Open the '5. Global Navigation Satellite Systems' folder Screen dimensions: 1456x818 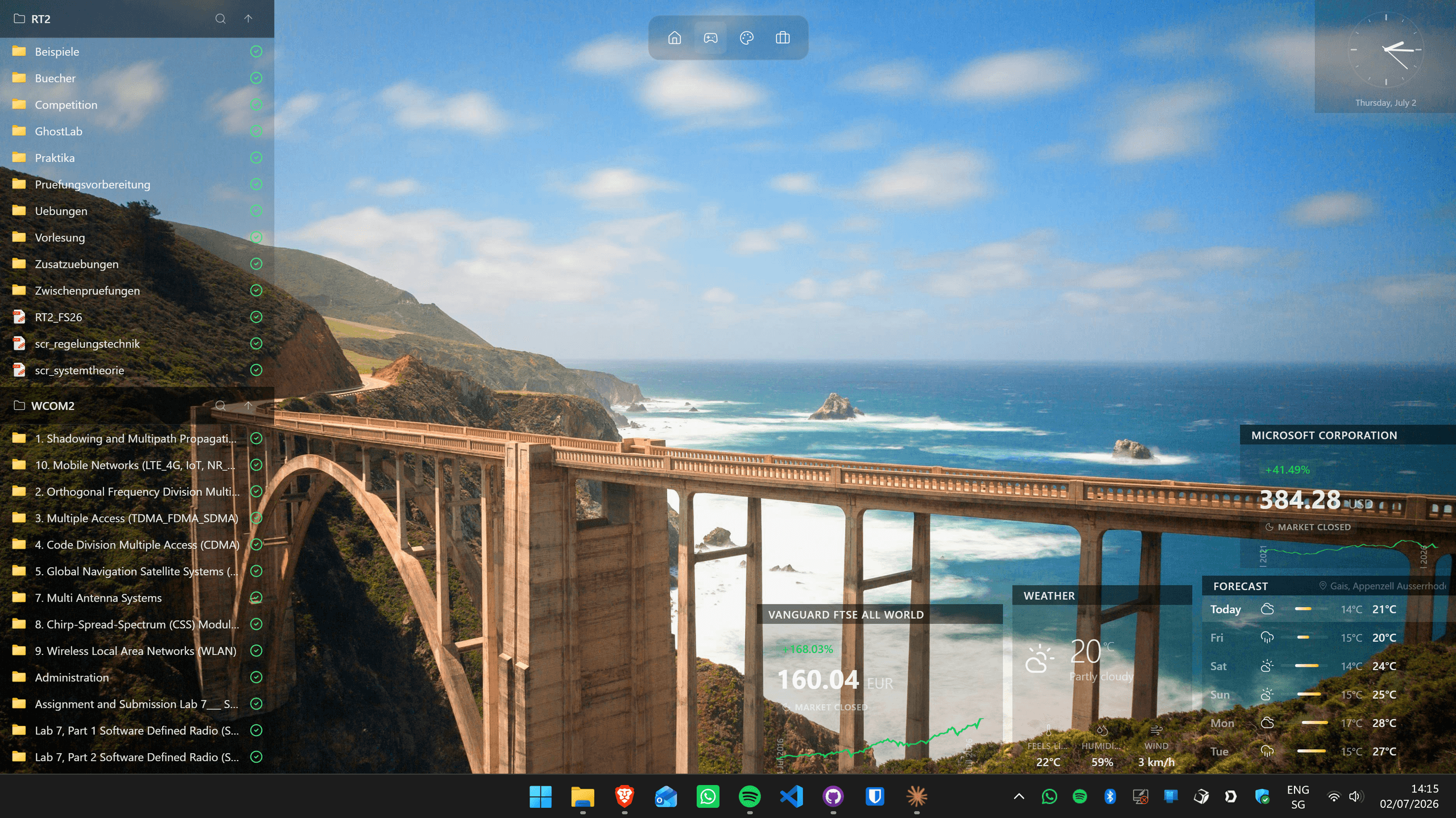pyautogui.click(x=137, y=571)
